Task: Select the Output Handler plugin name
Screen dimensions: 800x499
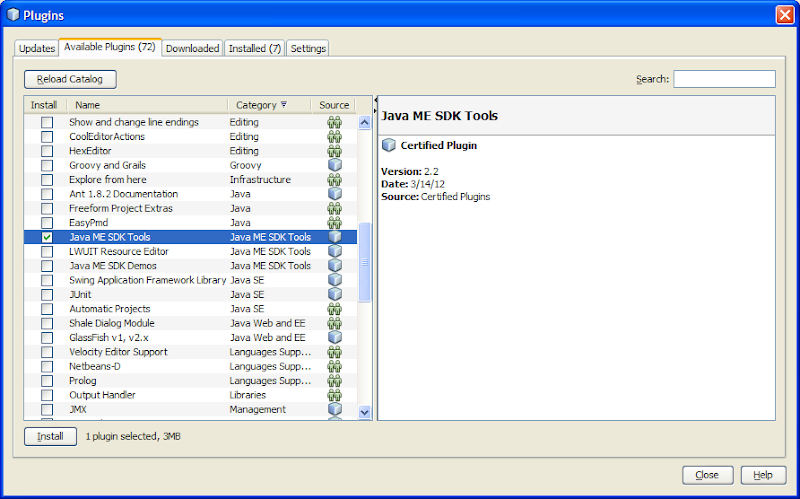Action: coord(103,395)
